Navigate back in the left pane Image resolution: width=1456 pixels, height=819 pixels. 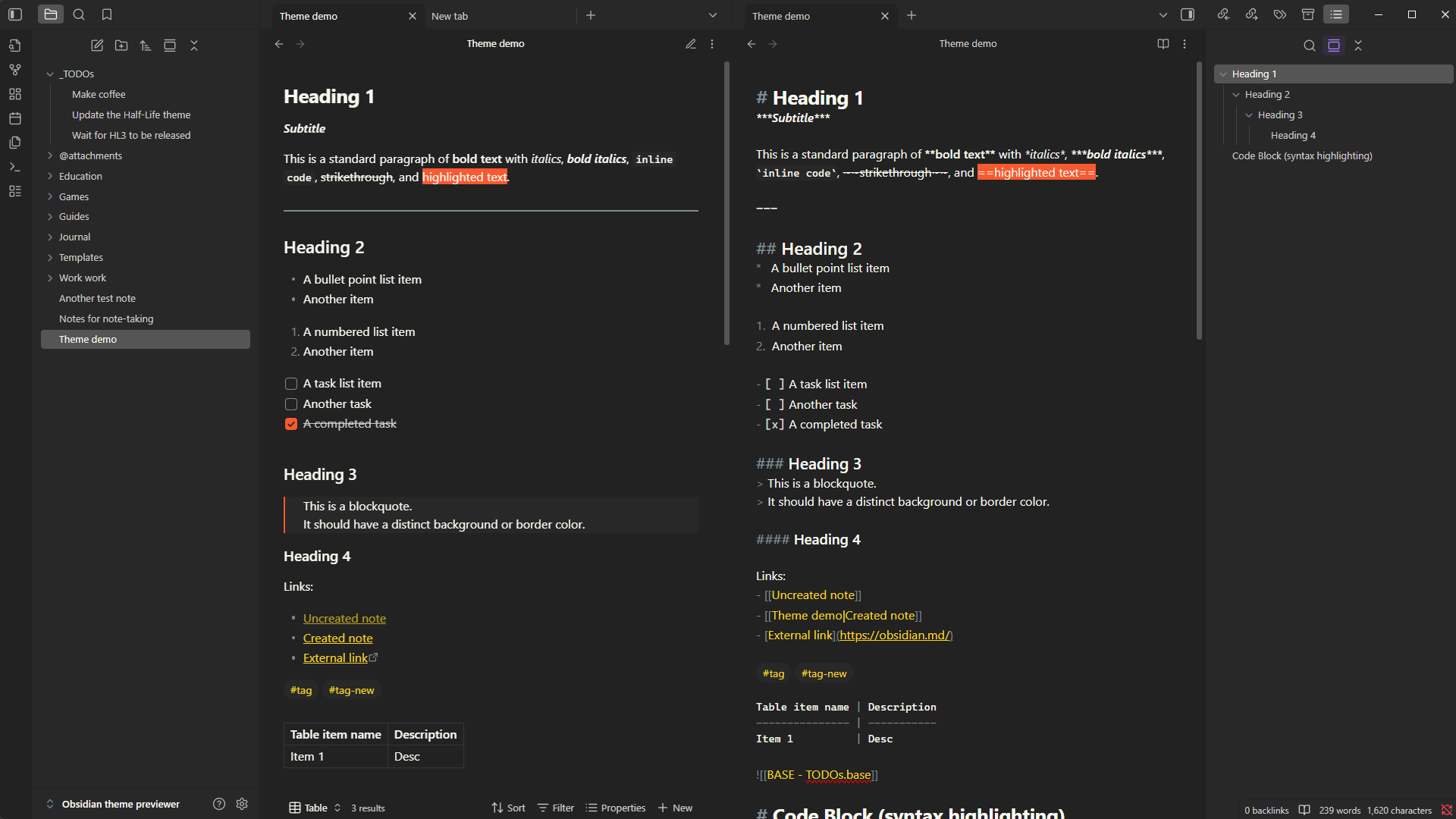[279, 44]
